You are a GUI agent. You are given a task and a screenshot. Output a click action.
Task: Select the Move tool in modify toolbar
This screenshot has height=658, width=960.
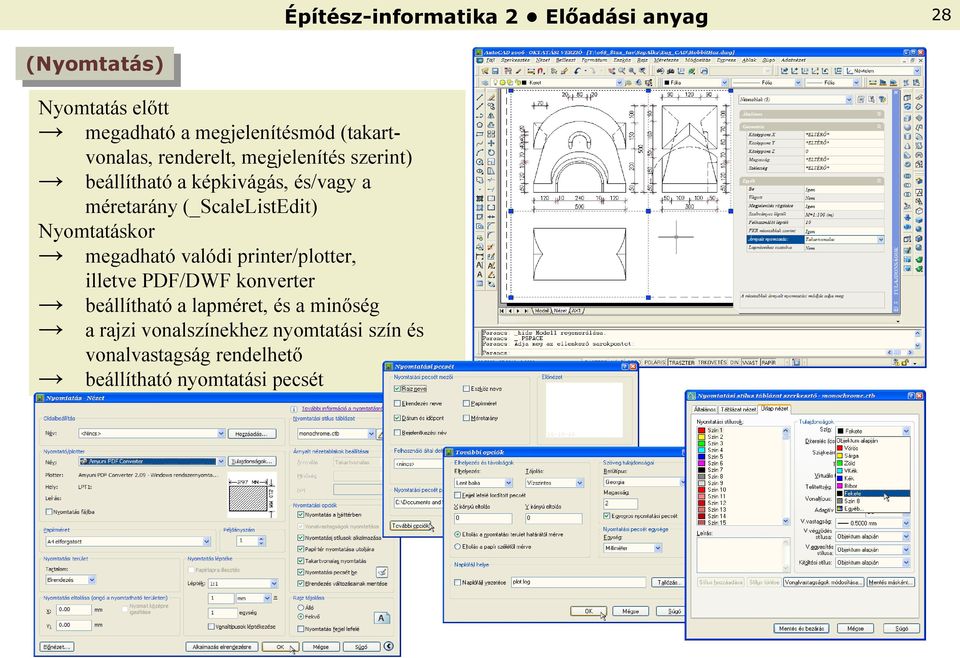[x=491, y=143]
